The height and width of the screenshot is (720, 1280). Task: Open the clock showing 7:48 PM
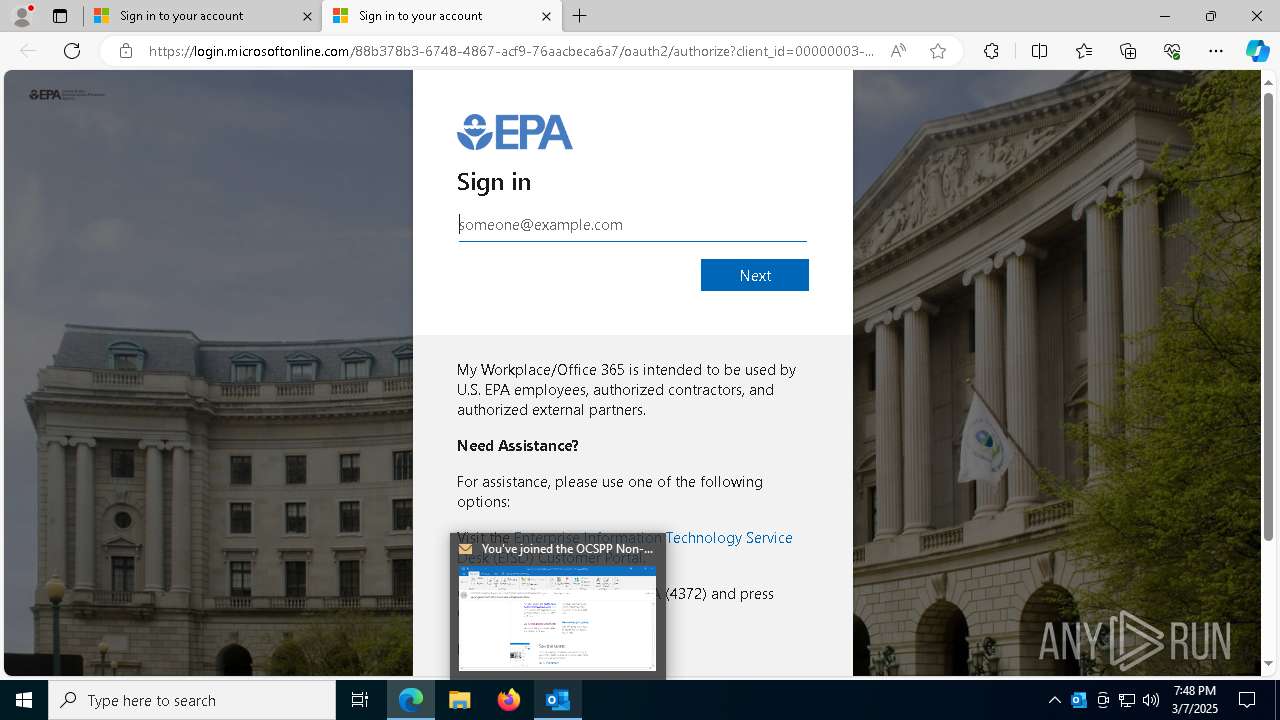pos(1195,700)
